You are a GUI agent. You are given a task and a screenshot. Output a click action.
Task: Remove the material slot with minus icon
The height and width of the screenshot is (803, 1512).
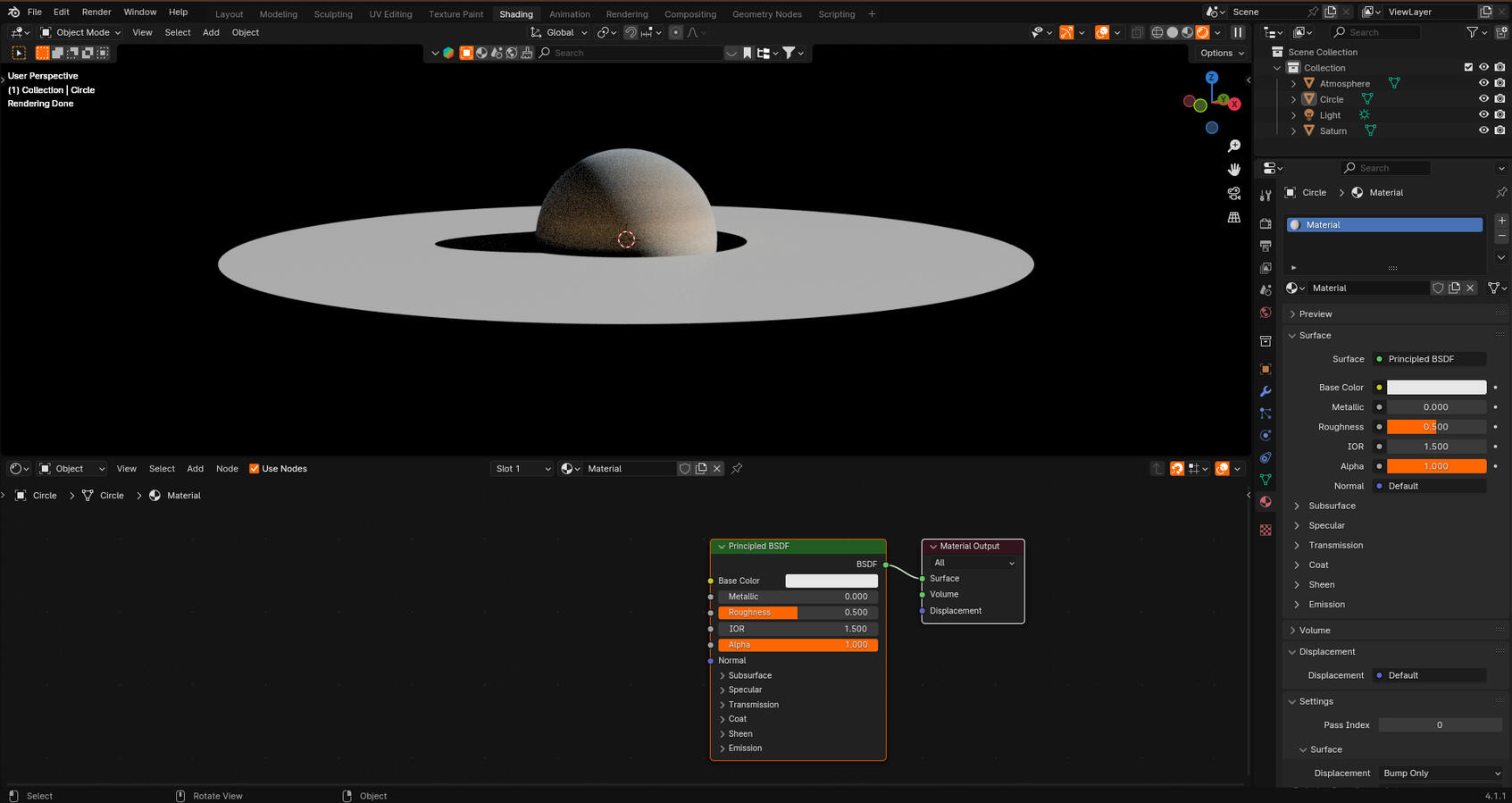[1502, 236]
